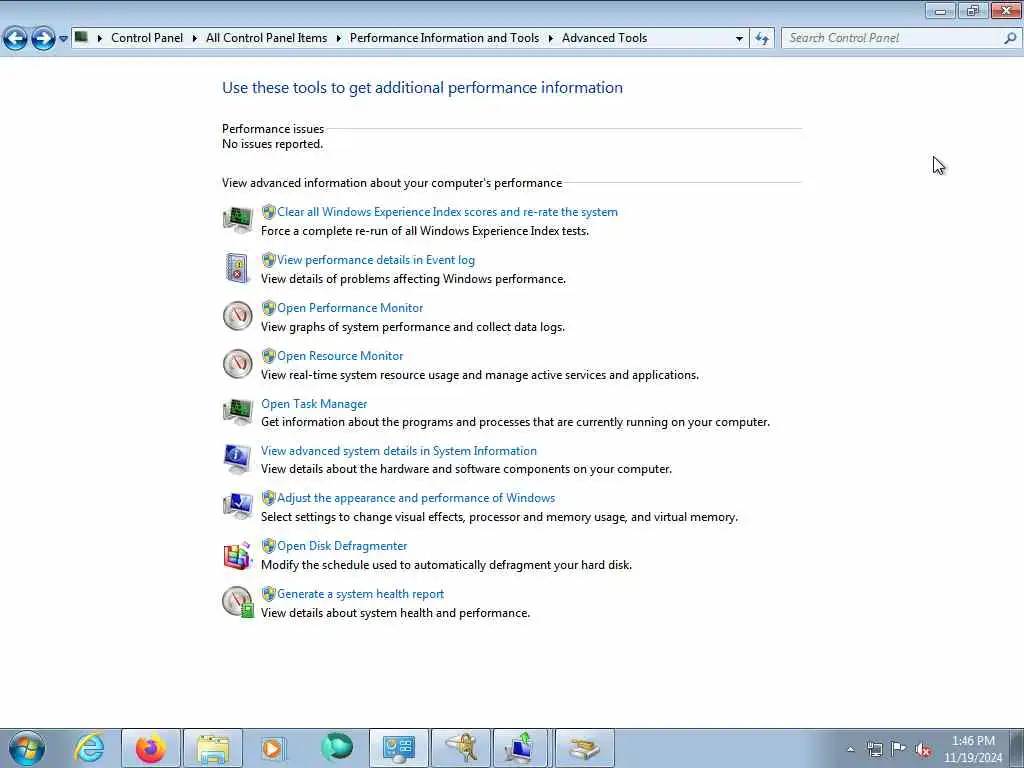Launch Internet Explorer from the taskbar
Screen dimensions: 1024x768
tap(89, 748)
